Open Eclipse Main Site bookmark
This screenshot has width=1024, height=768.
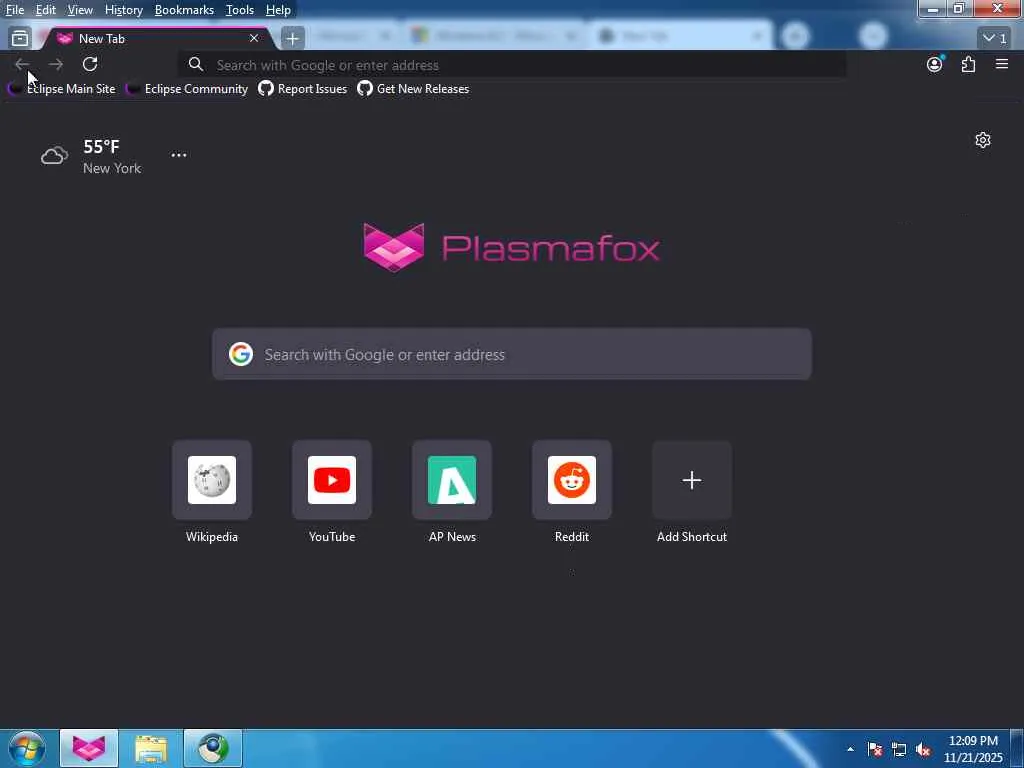tap(61, 89)
